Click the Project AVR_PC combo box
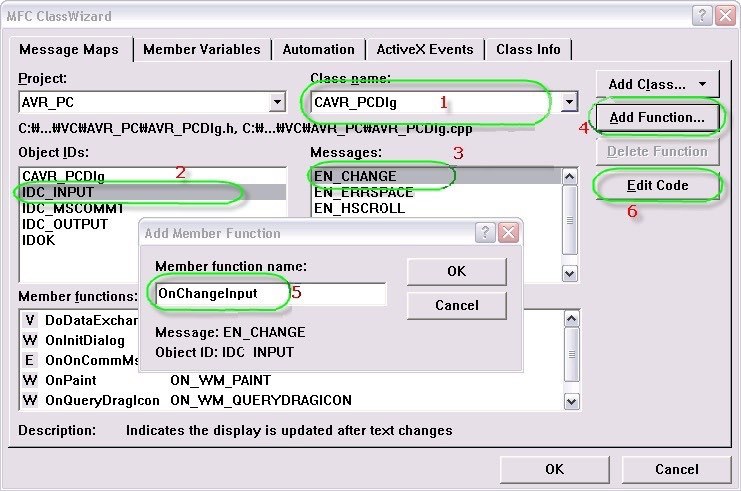 click(x=152, y=102)
